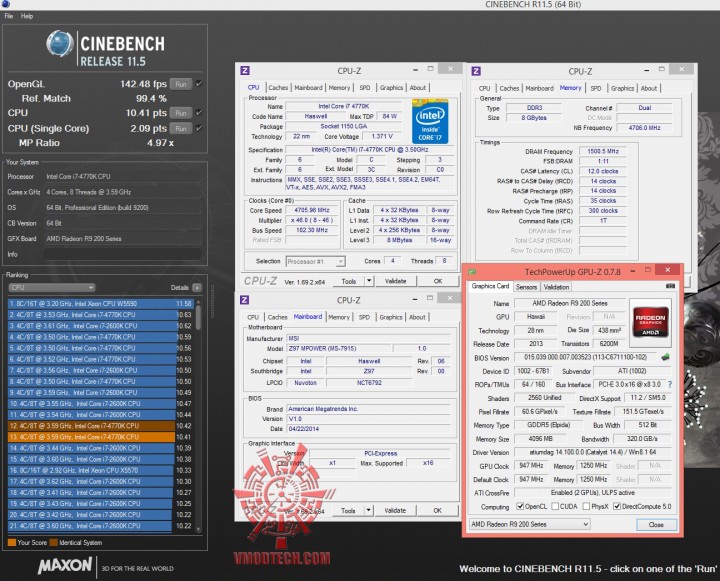Run the CPU benchmark
This screenshot has height=581, width=720.
(181, 113)
